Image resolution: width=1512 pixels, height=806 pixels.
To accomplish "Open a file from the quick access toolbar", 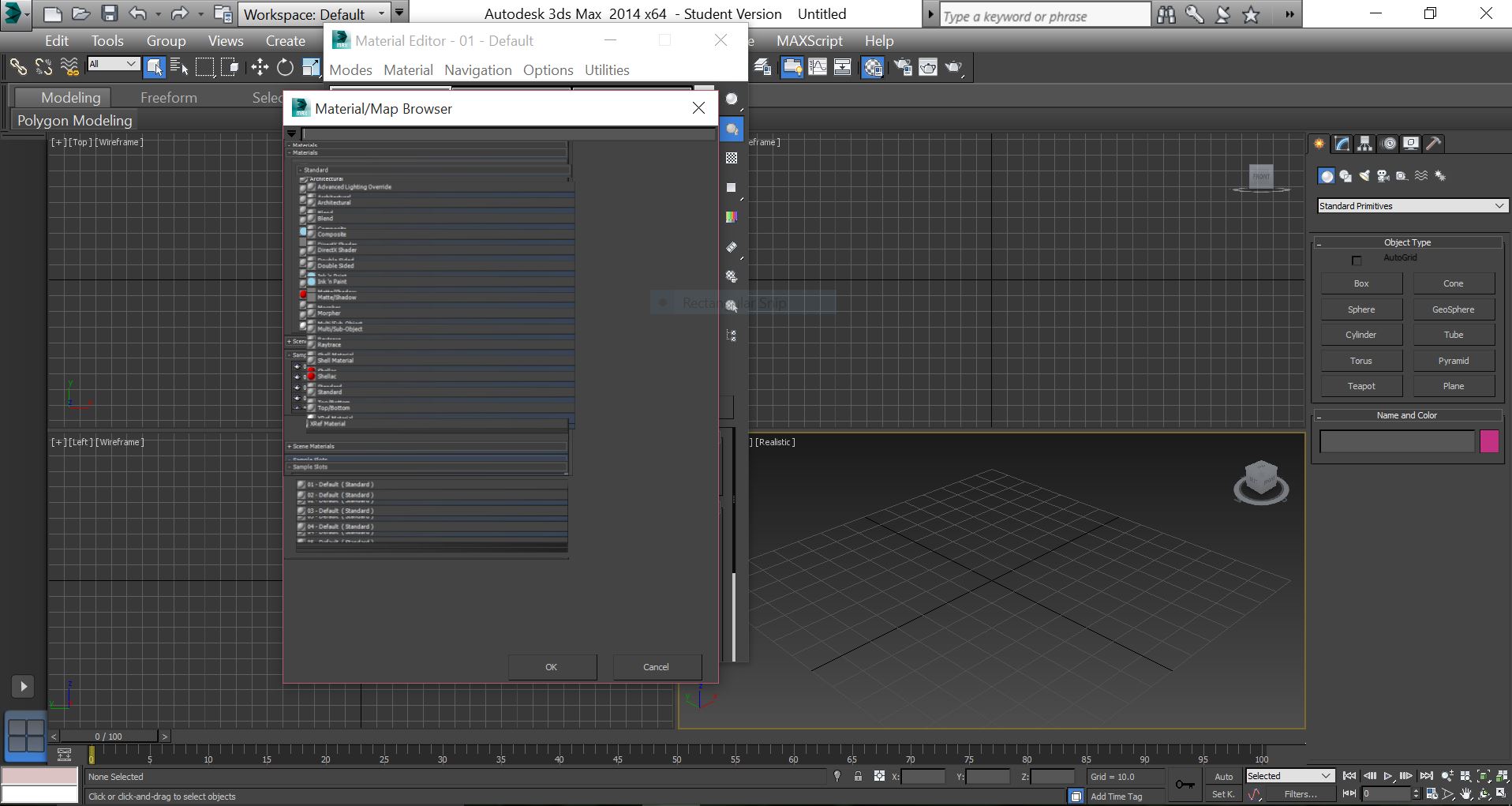I will click(x=80, y=13).
